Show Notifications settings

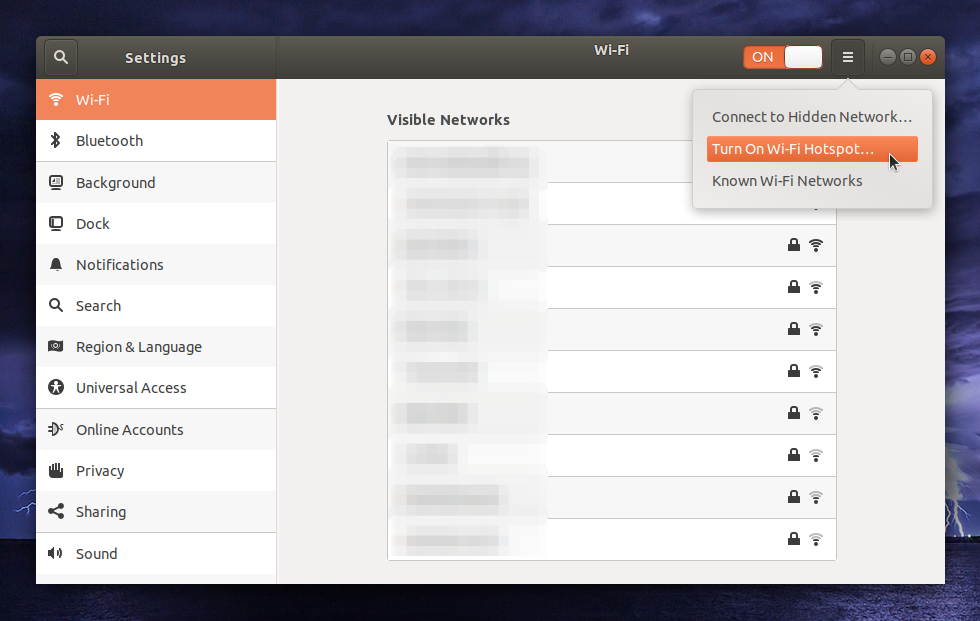(156, 265)
